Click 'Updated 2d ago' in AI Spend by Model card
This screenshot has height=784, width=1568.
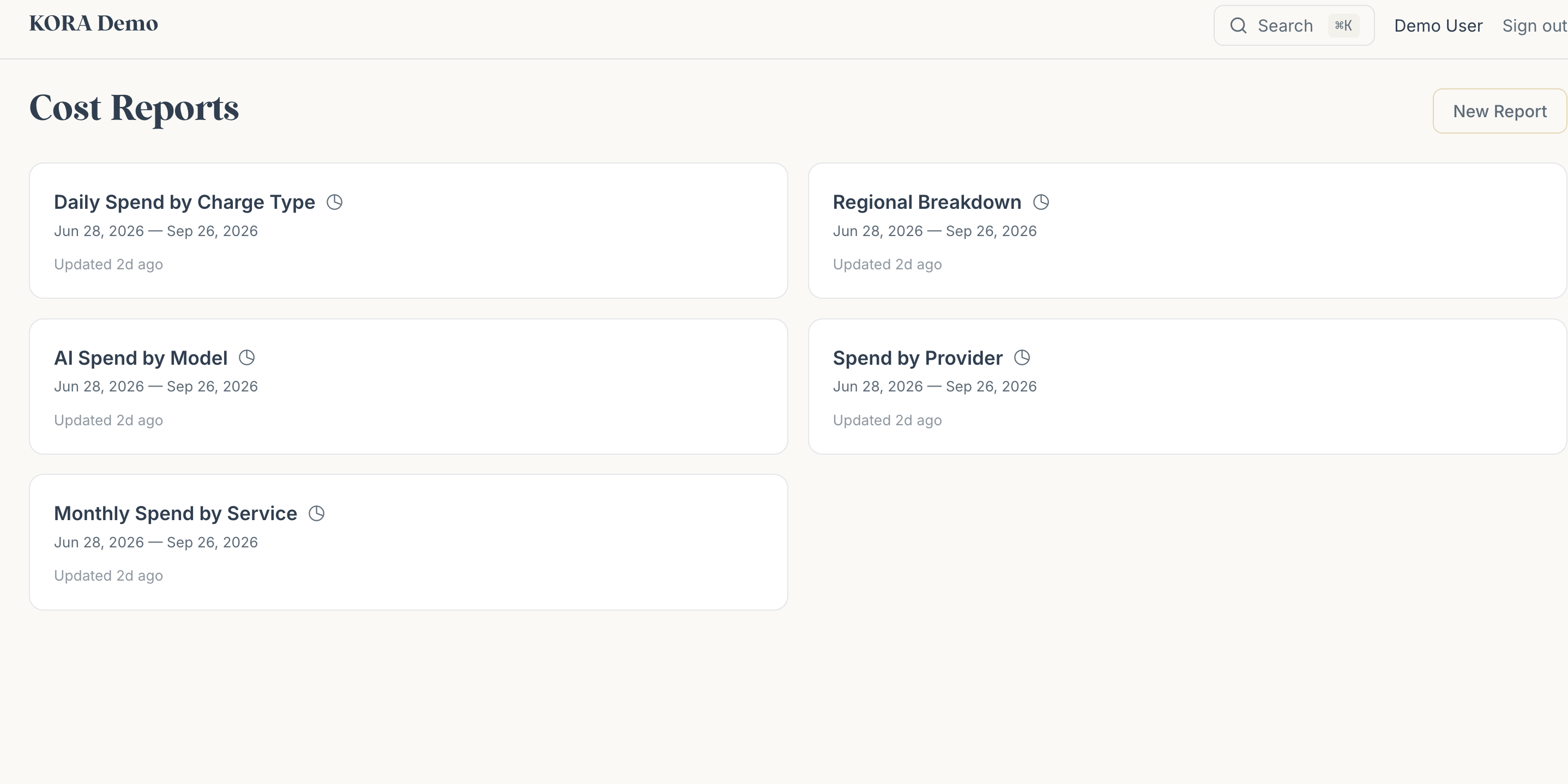point(108,420)
